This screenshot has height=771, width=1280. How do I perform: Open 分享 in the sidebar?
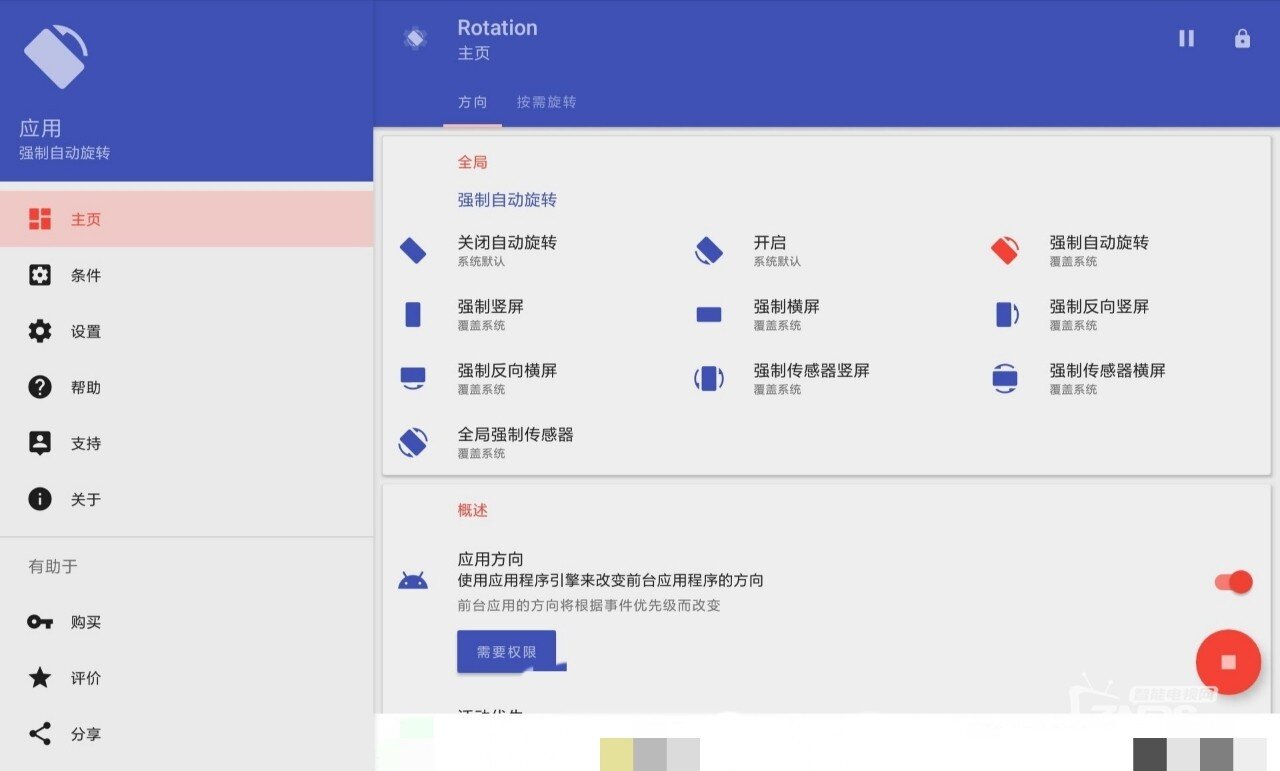pos(186,734)
